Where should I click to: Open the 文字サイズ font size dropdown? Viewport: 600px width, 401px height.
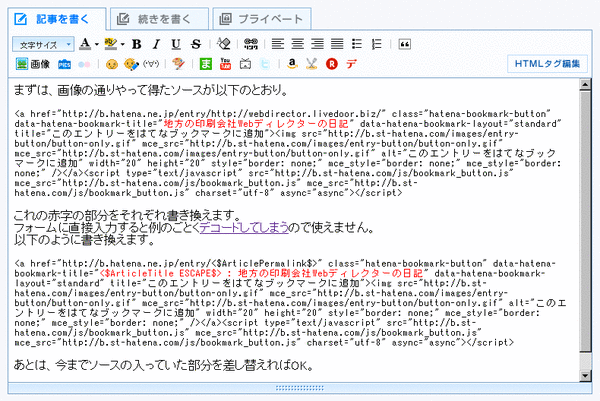[x=43, y=44]
